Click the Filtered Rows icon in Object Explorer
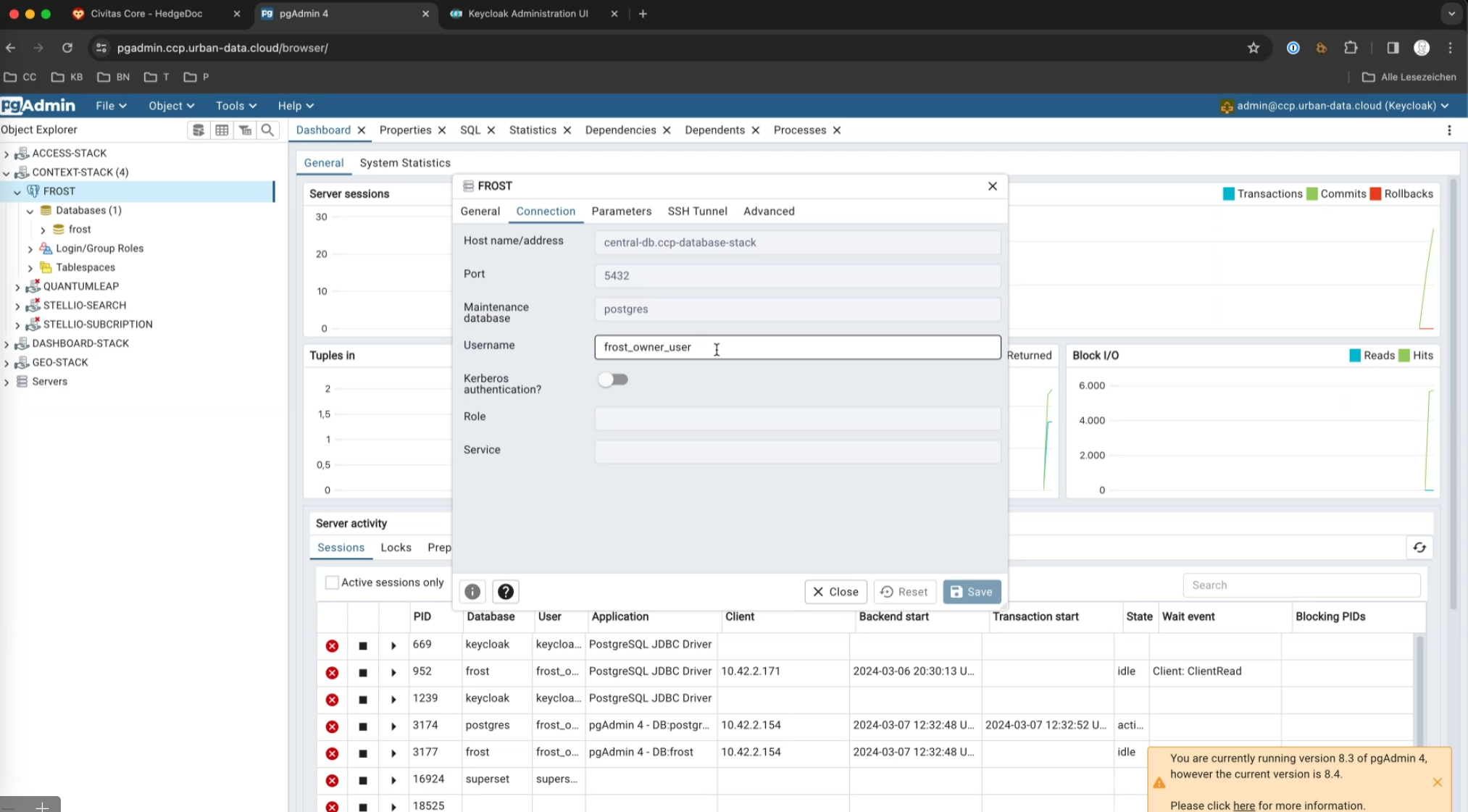 coord(246,130)
